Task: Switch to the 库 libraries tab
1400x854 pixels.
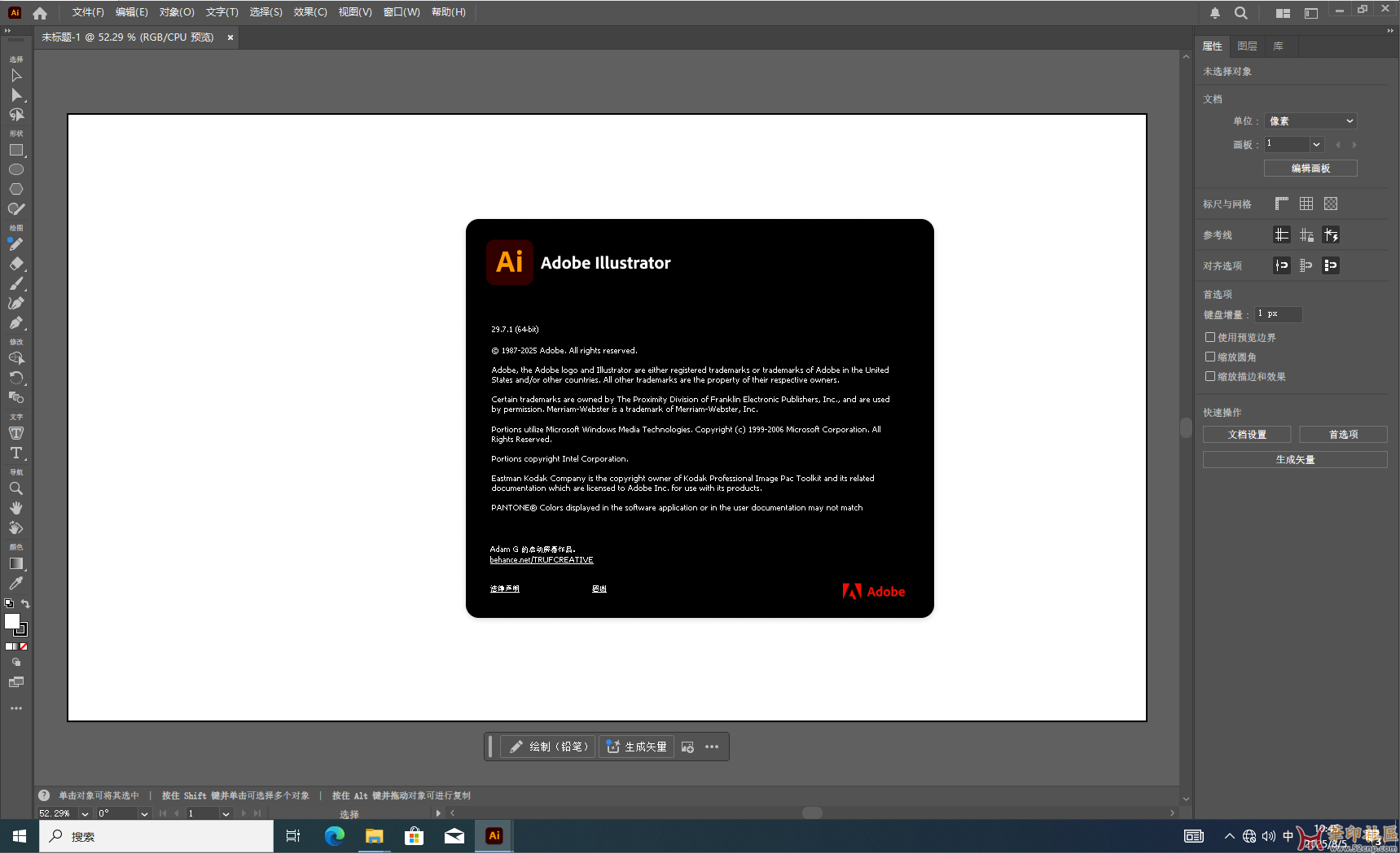Action: (1279, 46)
